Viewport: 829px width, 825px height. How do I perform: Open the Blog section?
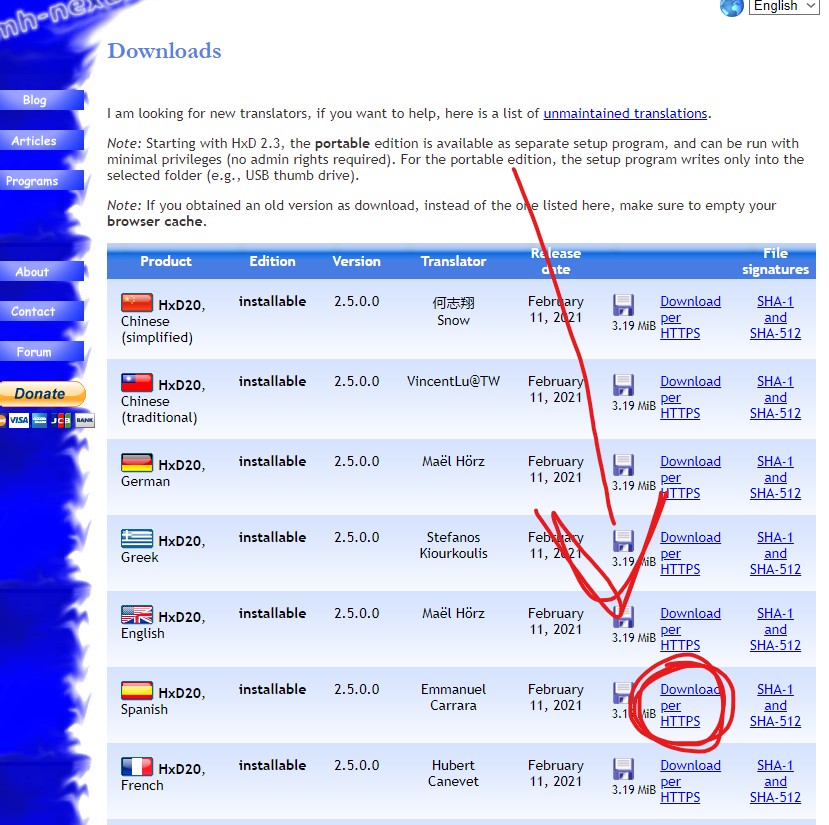click(42, 100)
